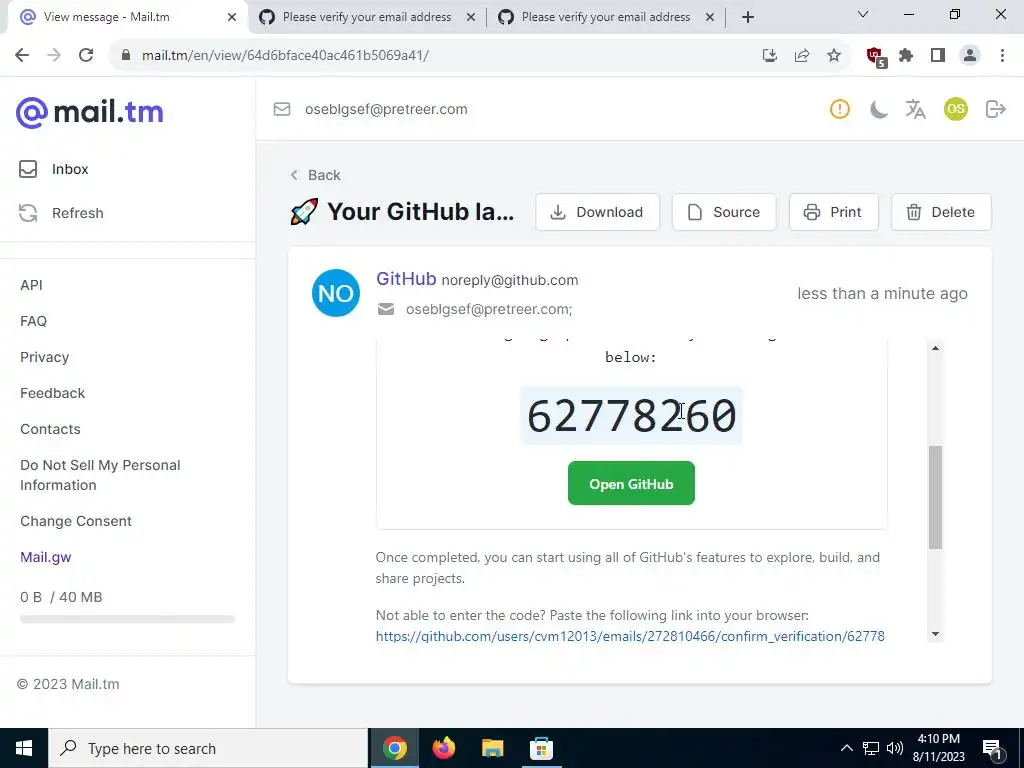This screenshot has height=768, width=1024.
Task: Click the yellow warning alert icon
Action: click(x=839, y=109)
